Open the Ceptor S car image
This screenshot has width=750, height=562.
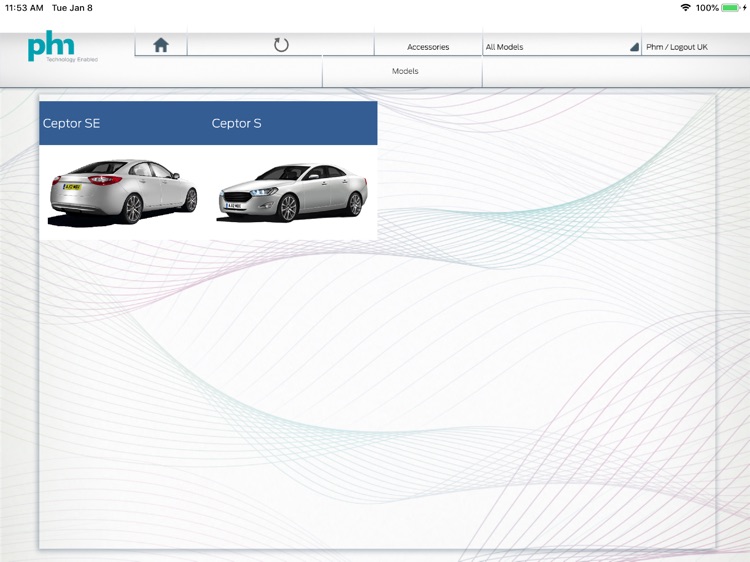[x=290, y=192]
